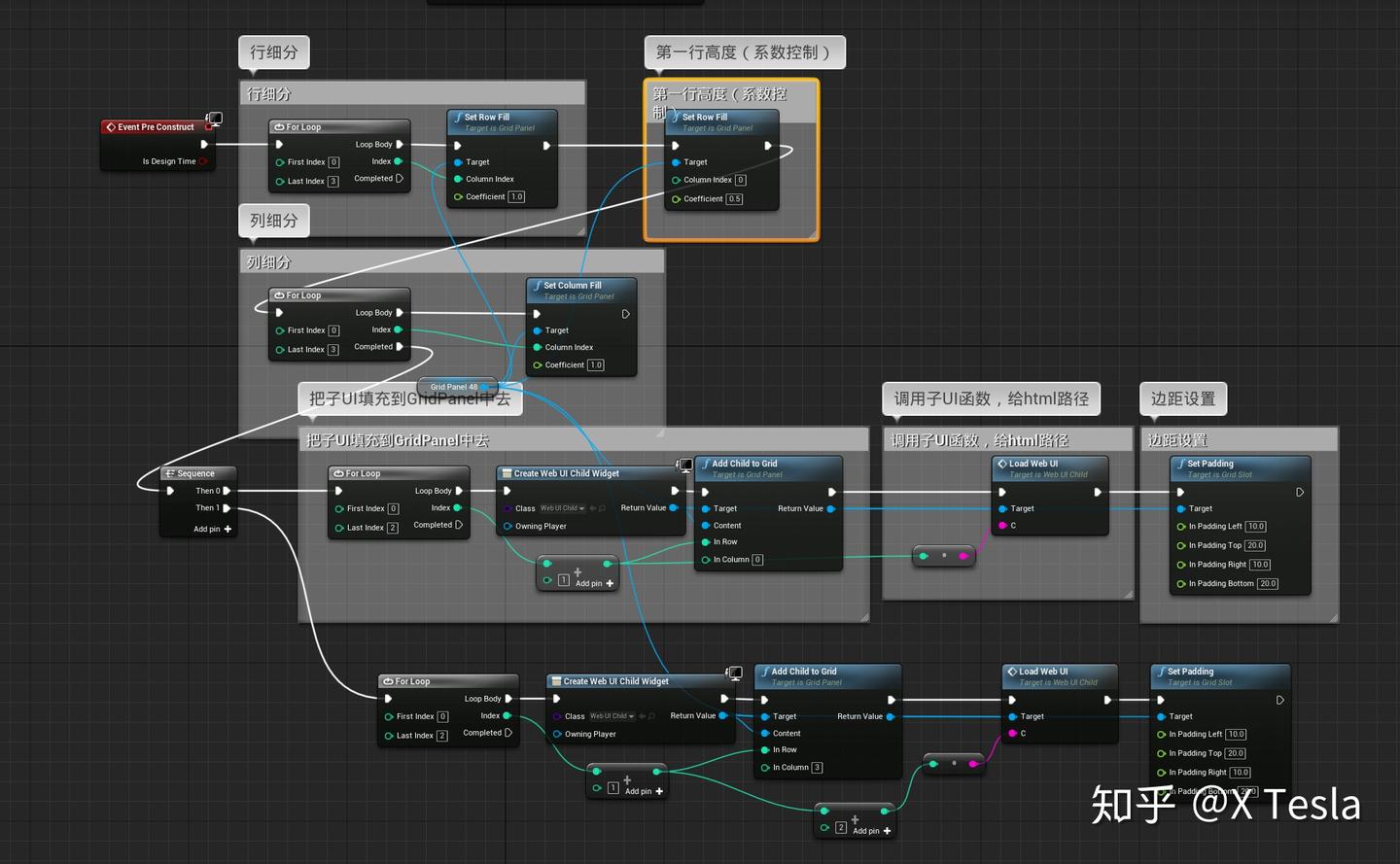Screen dimensions: 1400x864
Task: Edit the Coefficient 0.5 value field
Action: (x=735, y=198)
